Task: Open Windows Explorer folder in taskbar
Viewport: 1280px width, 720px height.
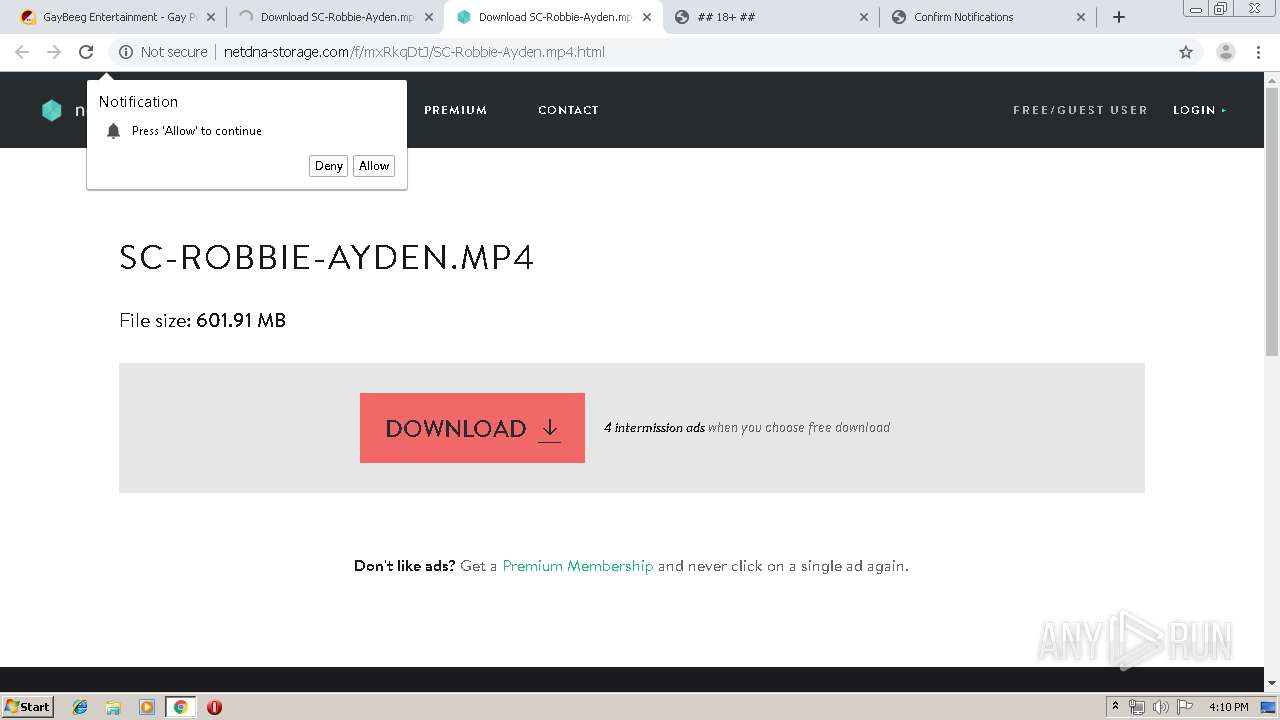Action: [113, 707]
